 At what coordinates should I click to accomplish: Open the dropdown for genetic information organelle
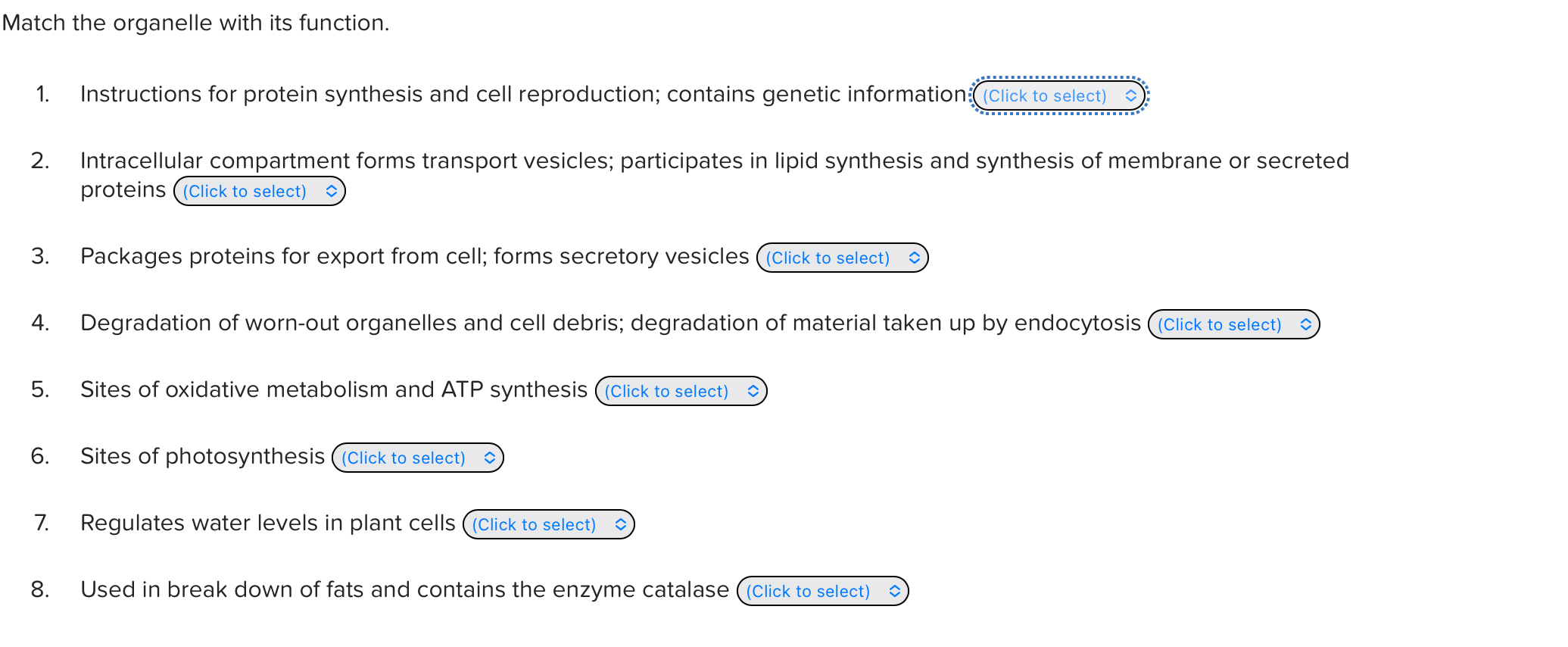(x=1059, y=95)
